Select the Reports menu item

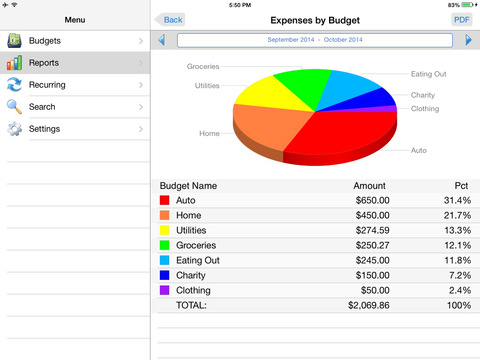click(x=75, y=63)
